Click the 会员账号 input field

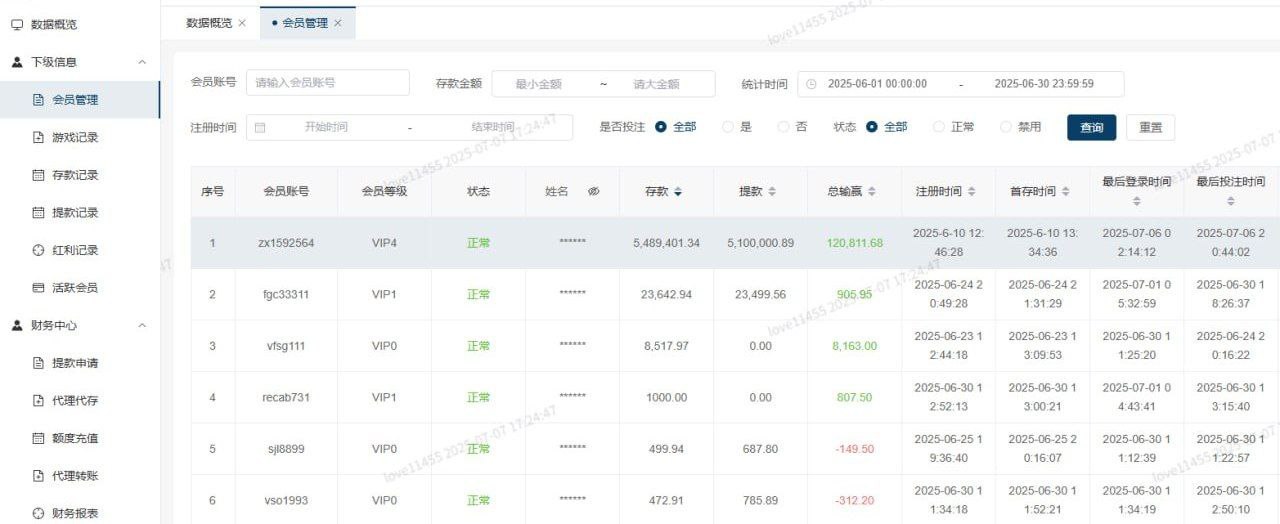pyautogui.click(x=328, y=83)
